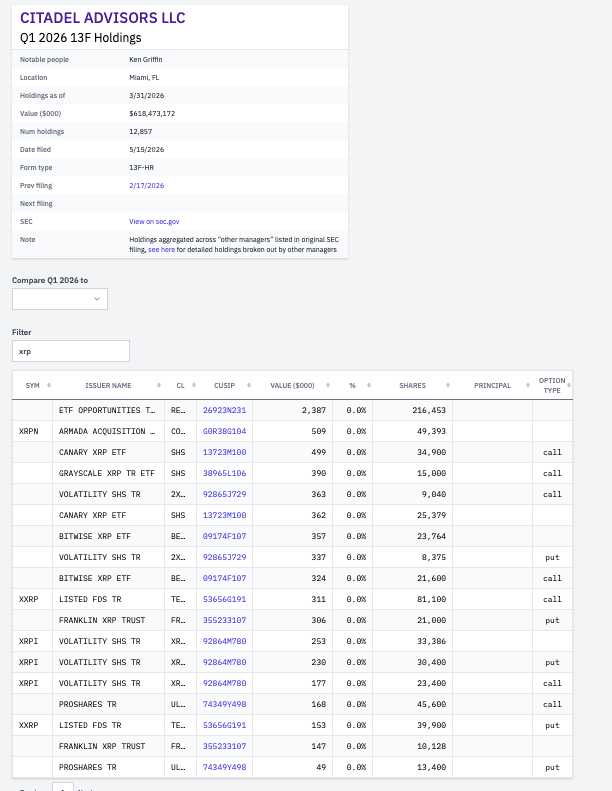Image resolution: width=612 pixels, height=791 pixels.
Task: Open CITADEL ADVISORS LLC title link
Action: click(102, 18)
